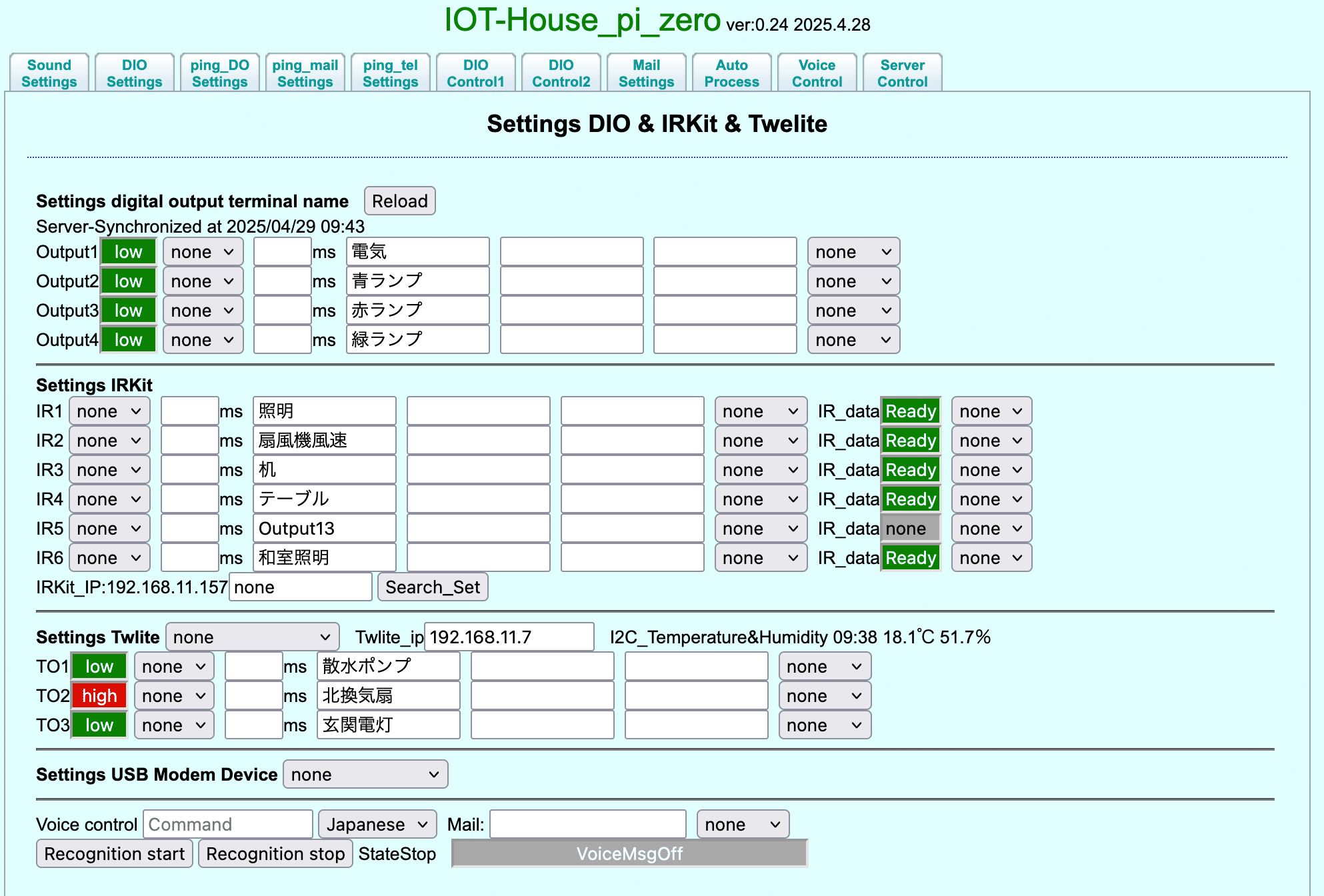Click the Search_Set button

(x=433, y=587)
